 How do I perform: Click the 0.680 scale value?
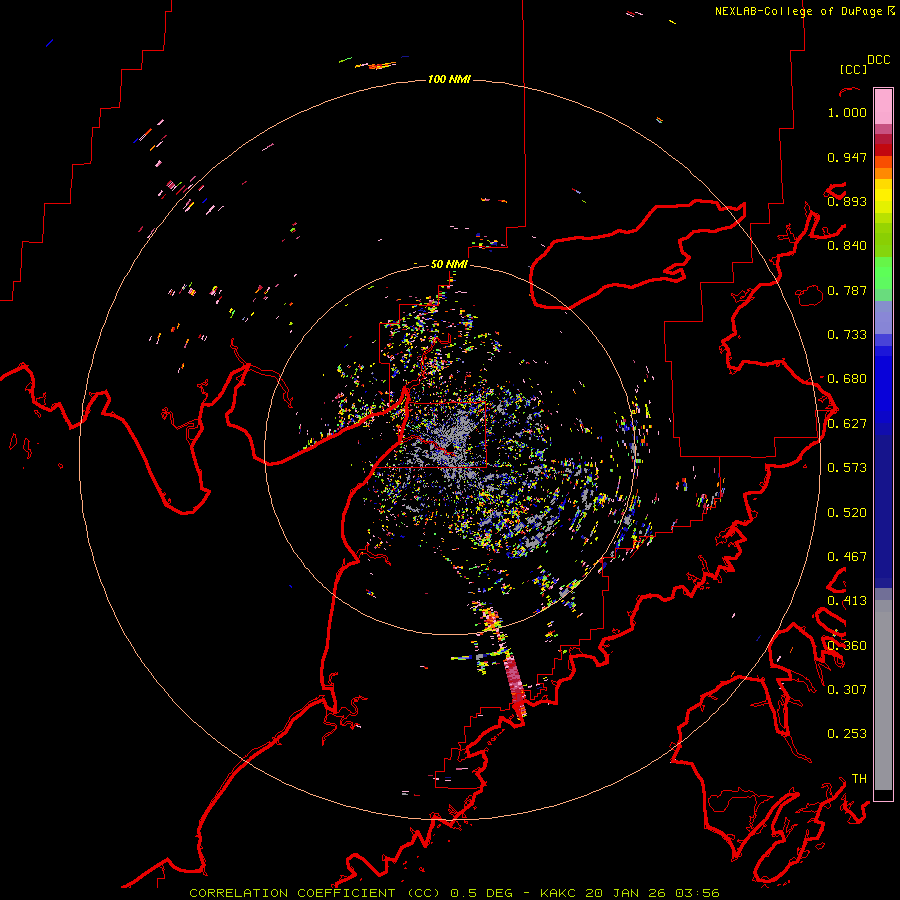coord(847,379)
